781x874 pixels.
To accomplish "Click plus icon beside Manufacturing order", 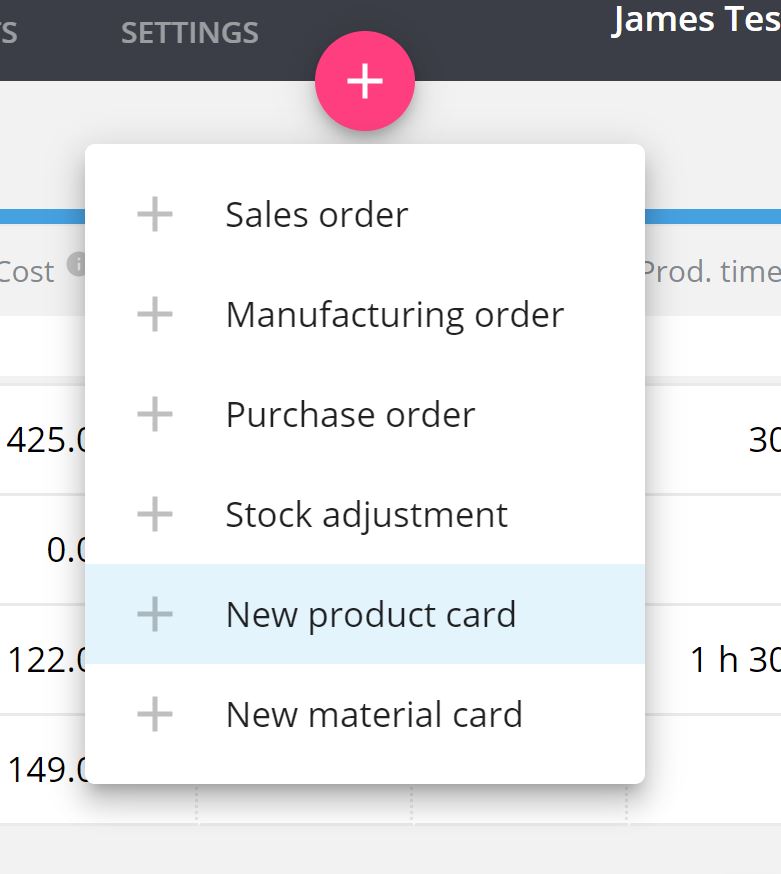I will point(154,314).
